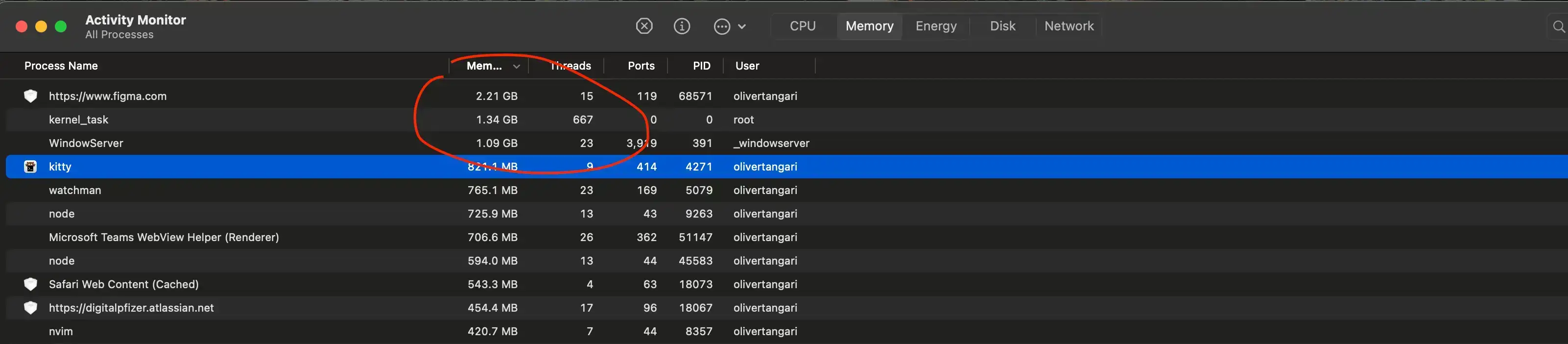Click the Ports column header
1568x344 pixels.
point(641,66)
